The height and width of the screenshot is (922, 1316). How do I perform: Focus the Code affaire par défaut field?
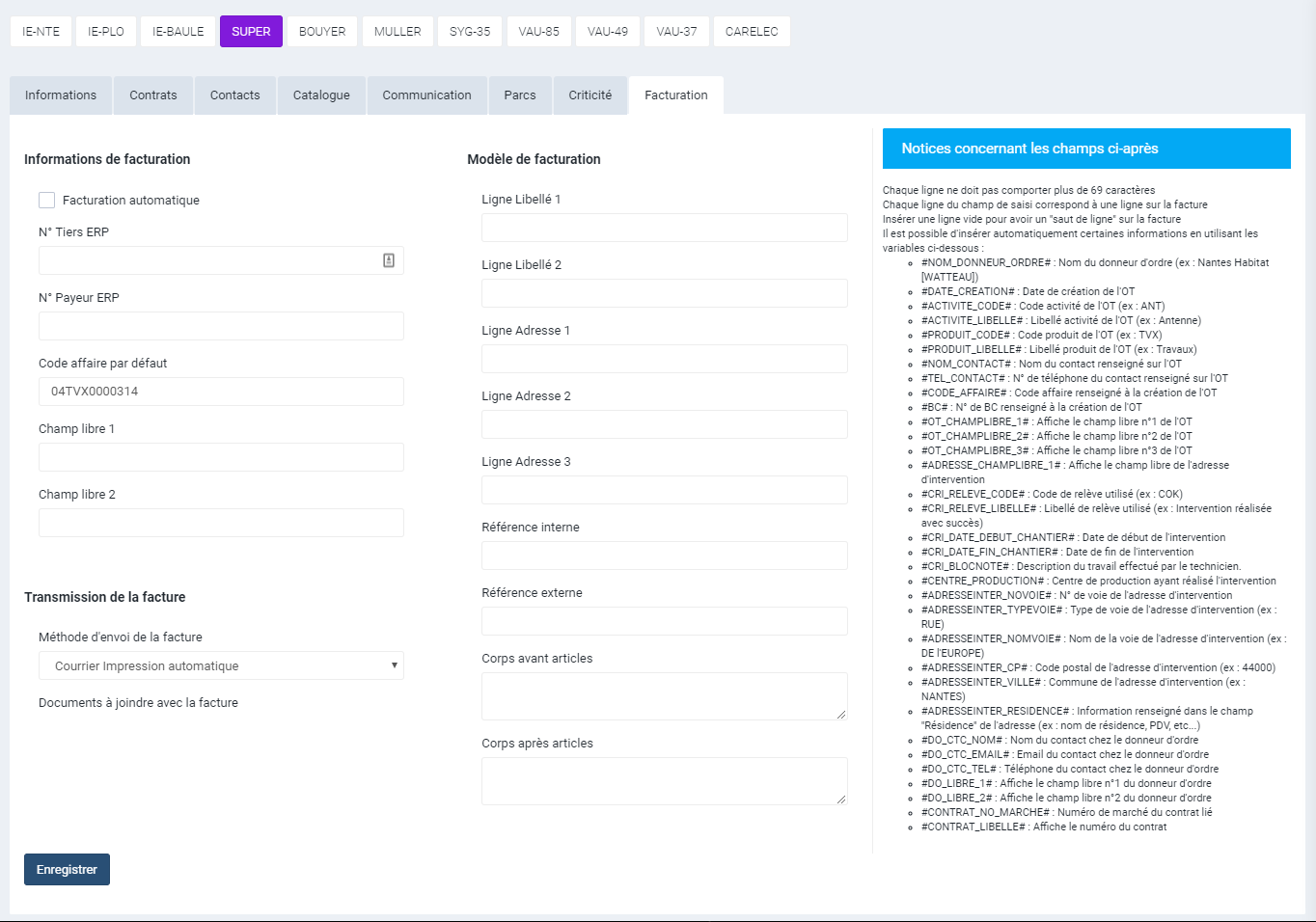[221, 392]
